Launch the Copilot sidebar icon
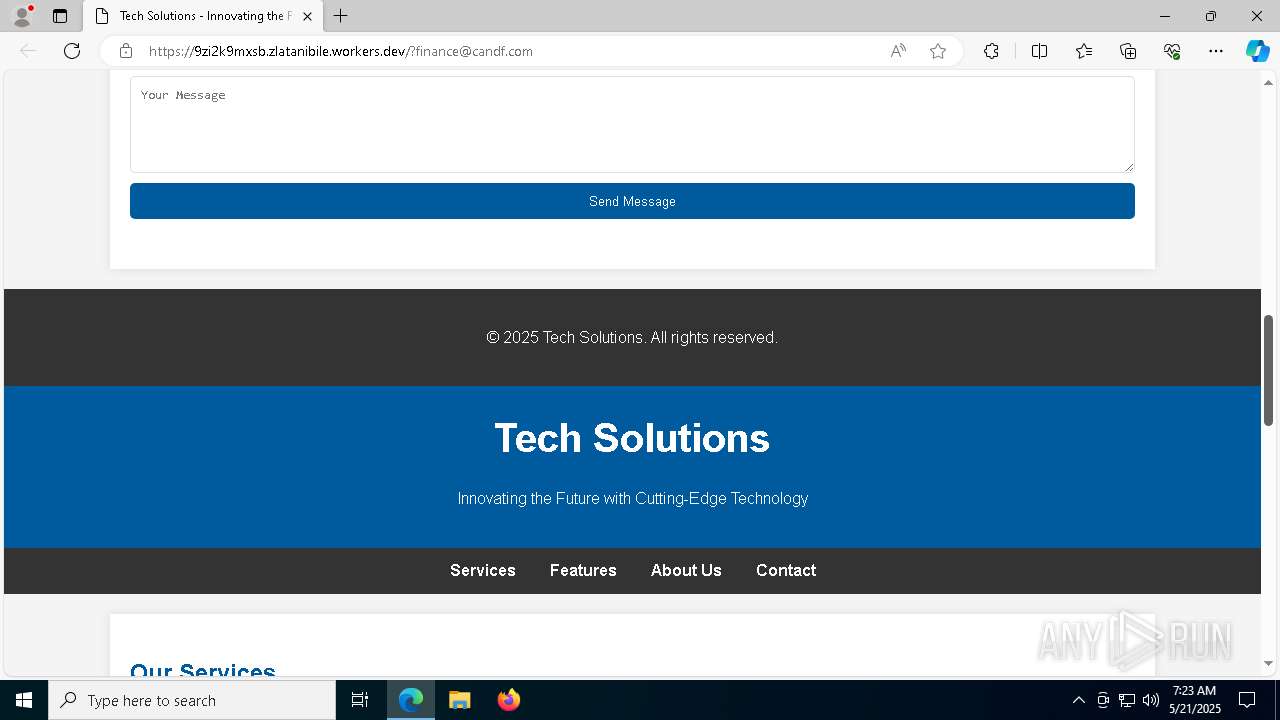The image size is (1280, 720). click(x=1258, y=51)
